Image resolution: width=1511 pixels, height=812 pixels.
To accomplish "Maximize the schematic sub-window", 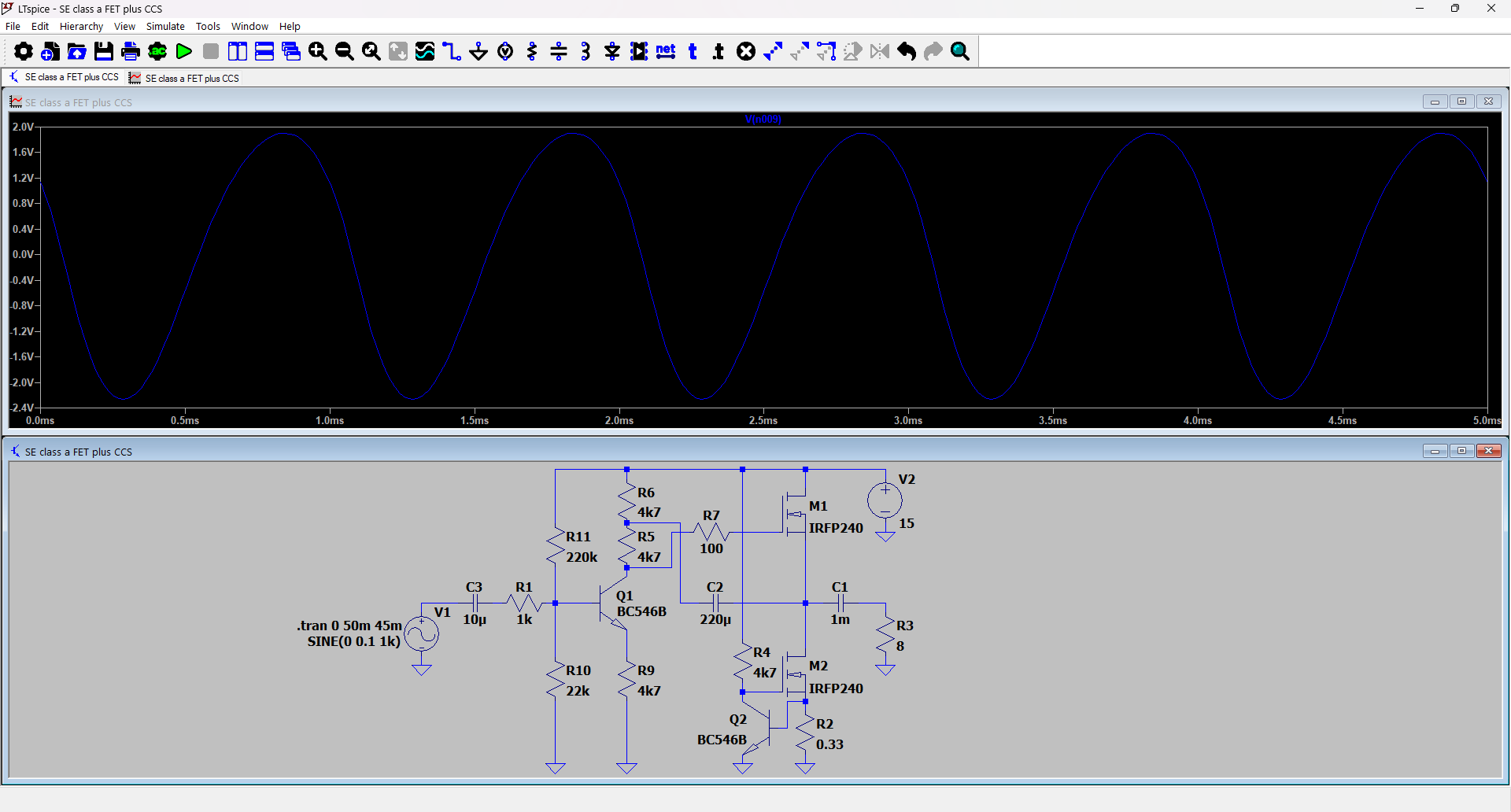I will (1461, 451).
